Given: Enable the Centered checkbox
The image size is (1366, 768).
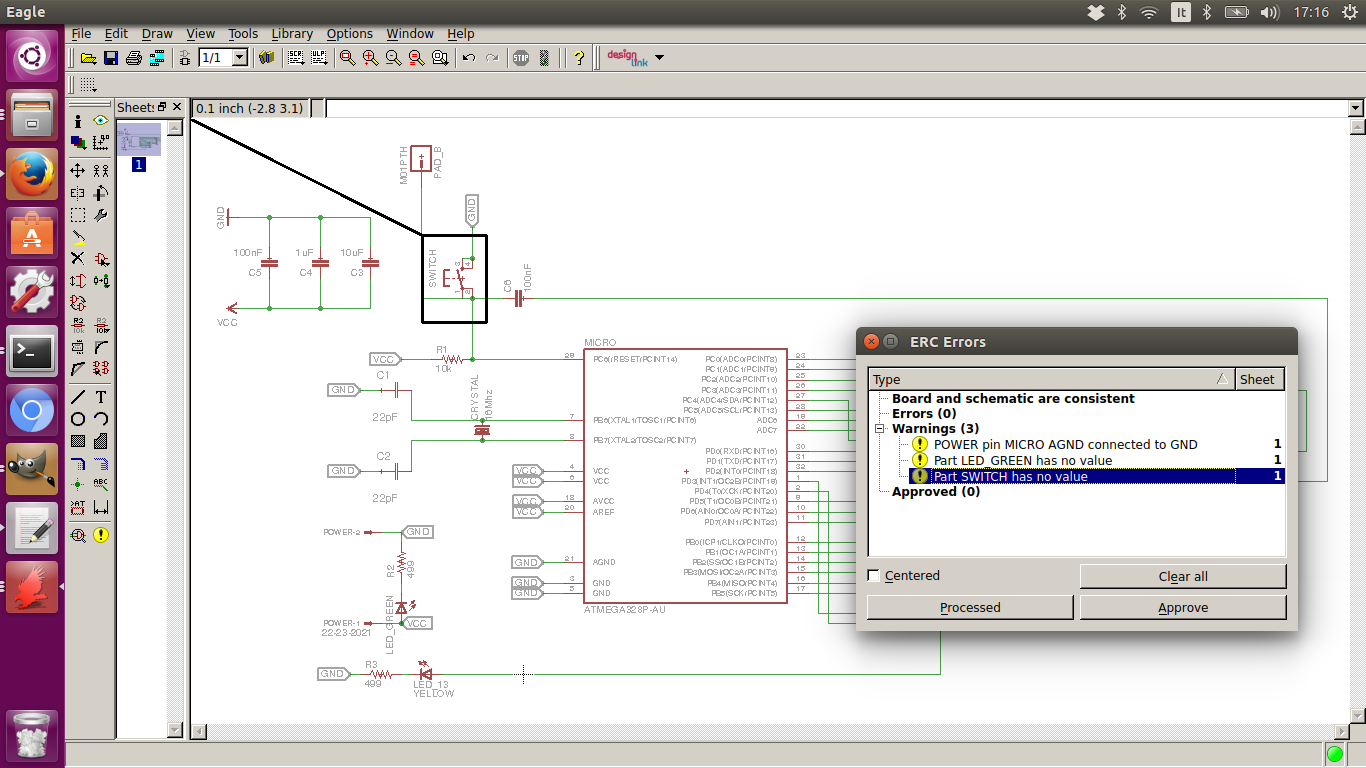Looking at the screenshot, I should (874, 576).
